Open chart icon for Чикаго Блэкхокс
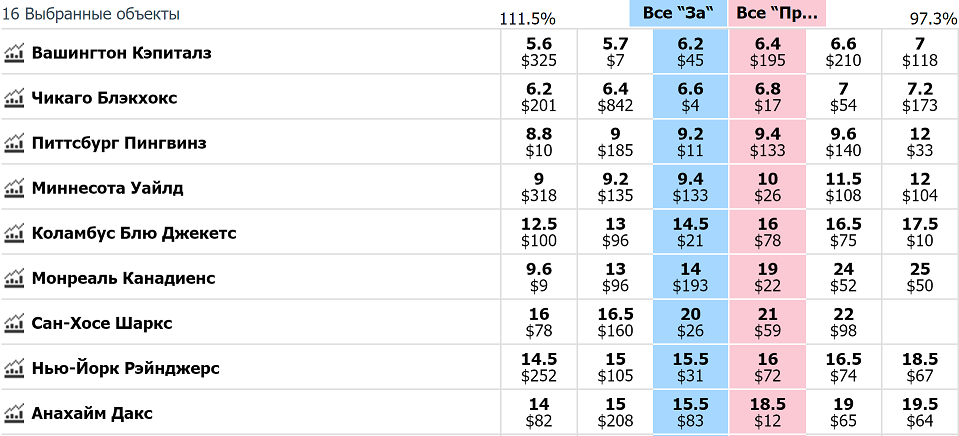The height and width of the screenshot is (436, 959). 13,98
